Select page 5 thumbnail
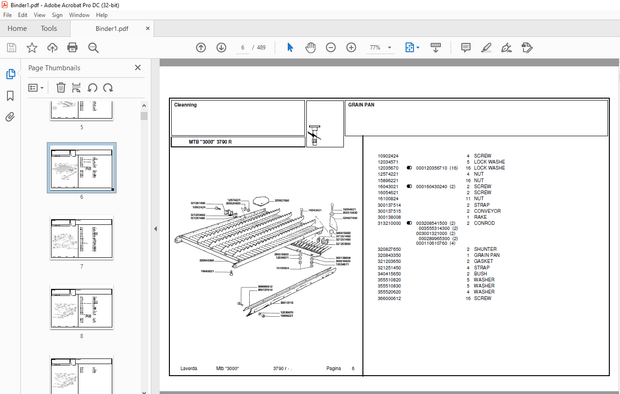620x394 pixels. point(82,110)
